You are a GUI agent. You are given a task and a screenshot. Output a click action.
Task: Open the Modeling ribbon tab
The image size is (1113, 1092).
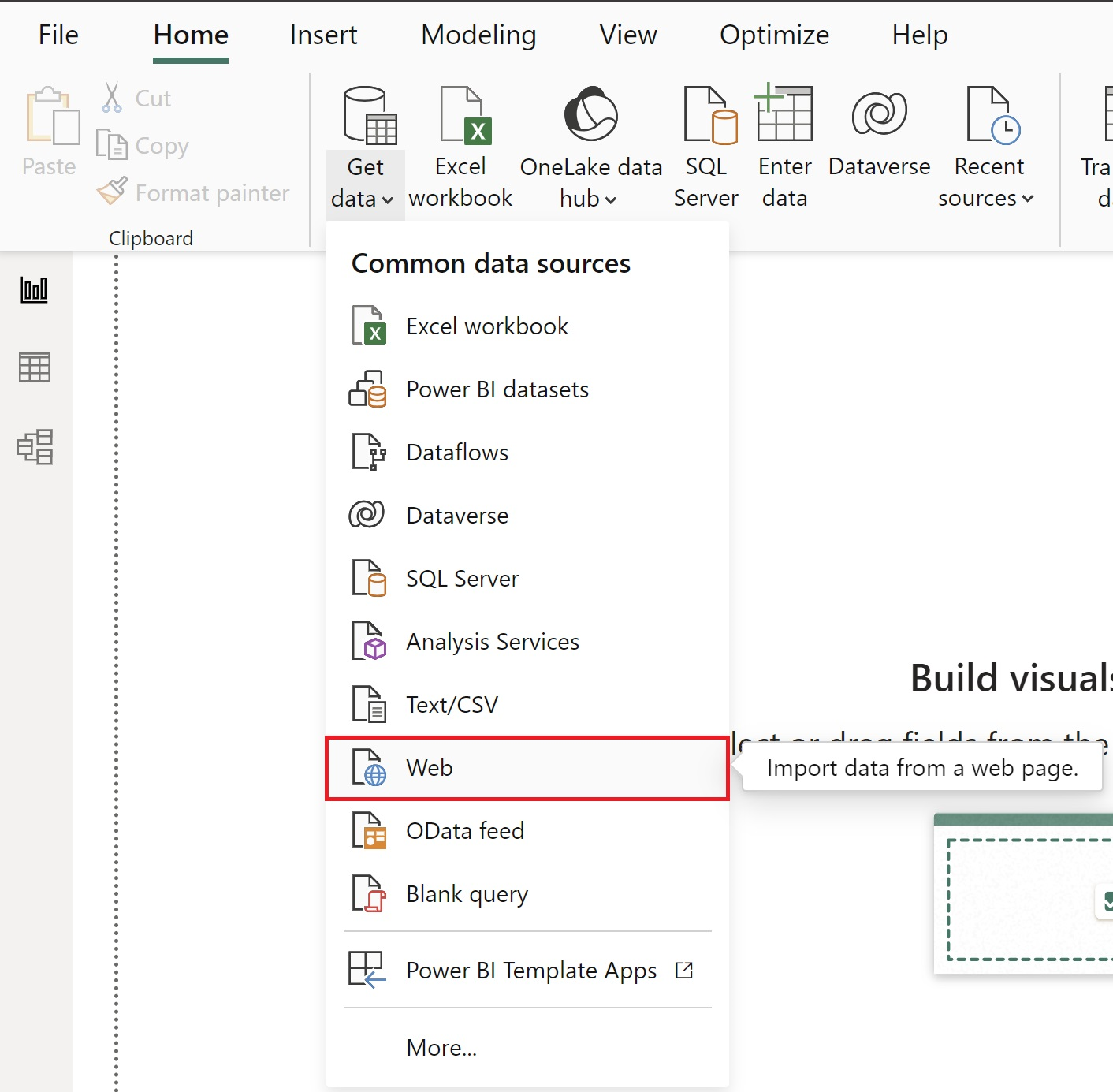(478, 35)
